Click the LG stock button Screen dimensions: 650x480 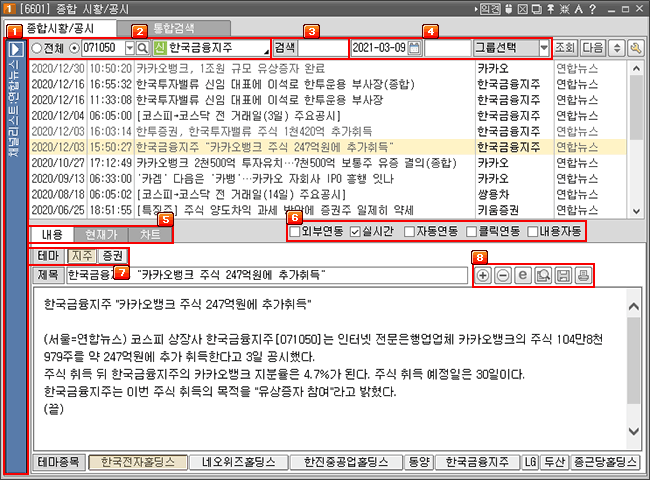click(531, 462)
